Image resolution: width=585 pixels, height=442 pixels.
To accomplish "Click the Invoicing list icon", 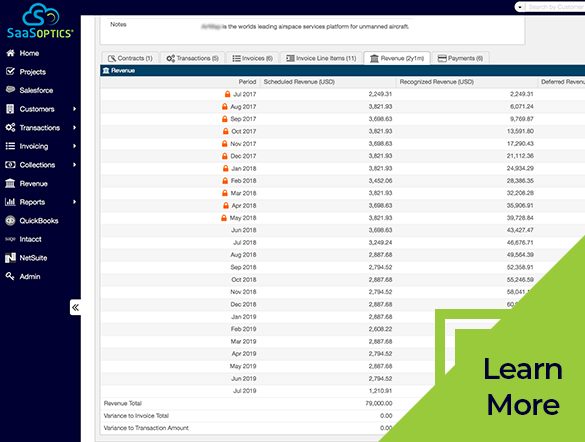I will click(x=10, y=146).
